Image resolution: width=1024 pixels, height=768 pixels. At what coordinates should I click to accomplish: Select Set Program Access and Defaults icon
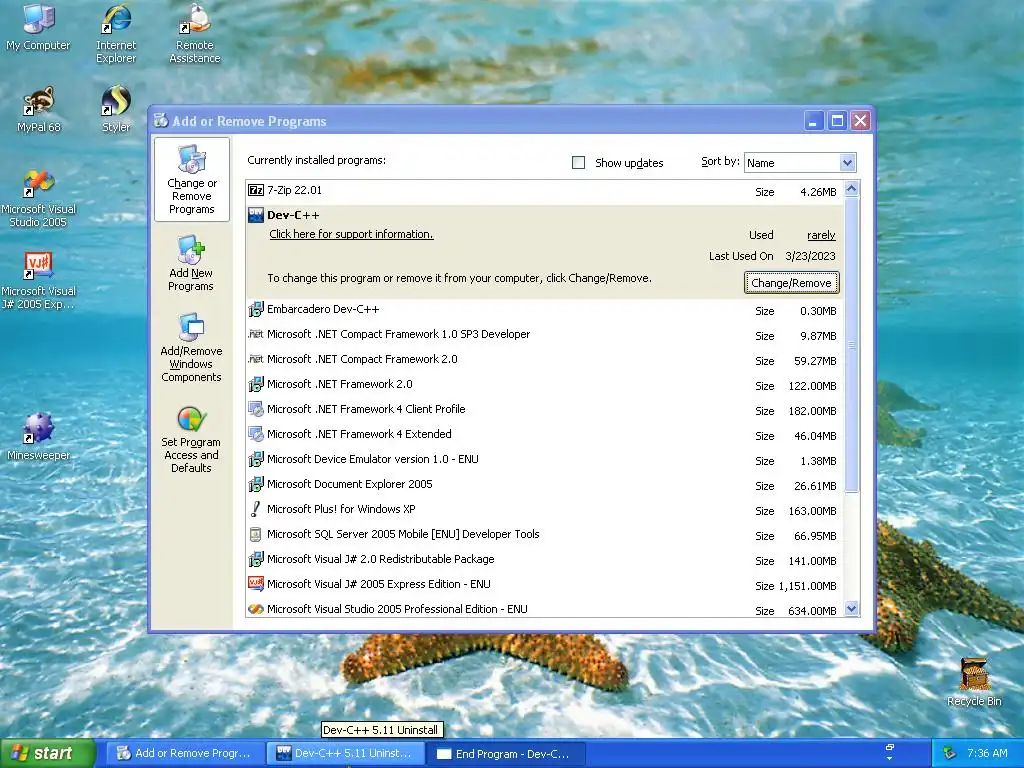pos(191,439)
